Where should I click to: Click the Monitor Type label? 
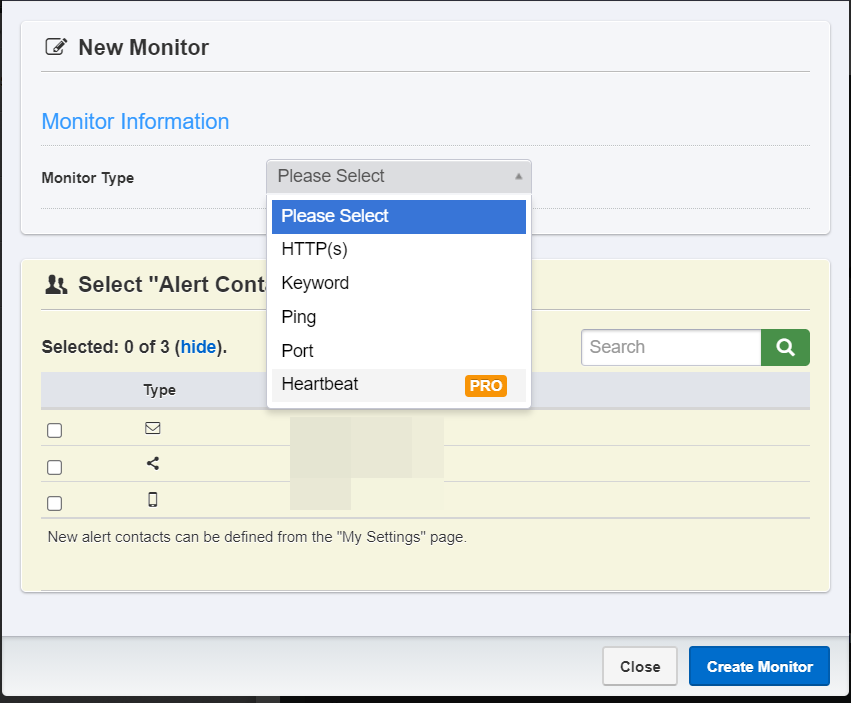coord(88,178)
